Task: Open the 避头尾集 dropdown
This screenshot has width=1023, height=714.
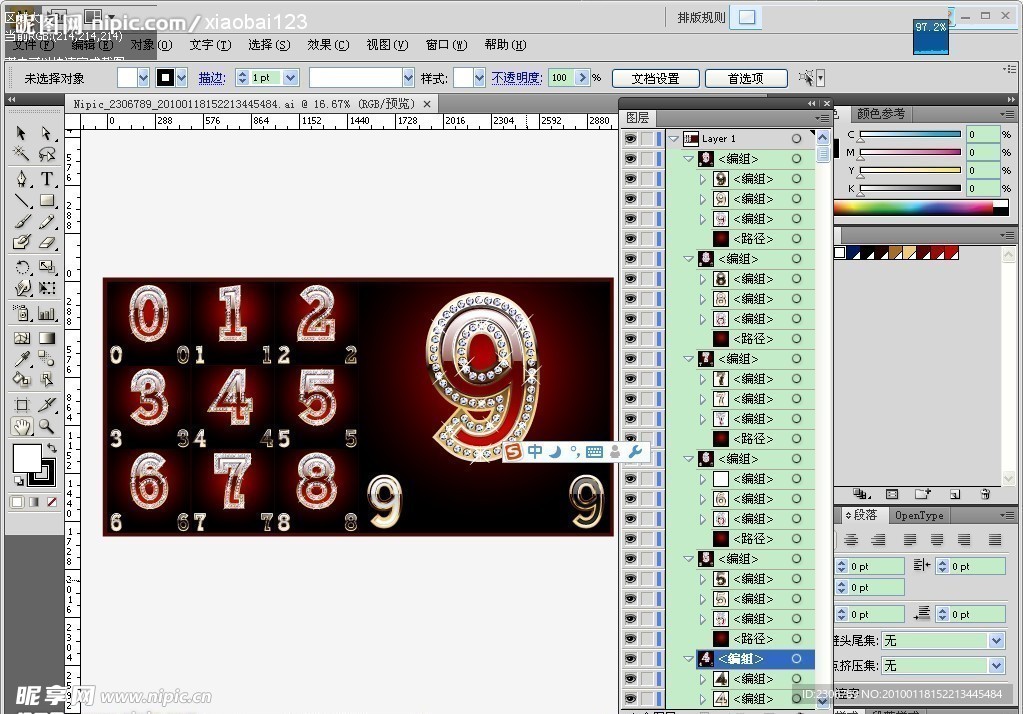Action: [996, 640]
